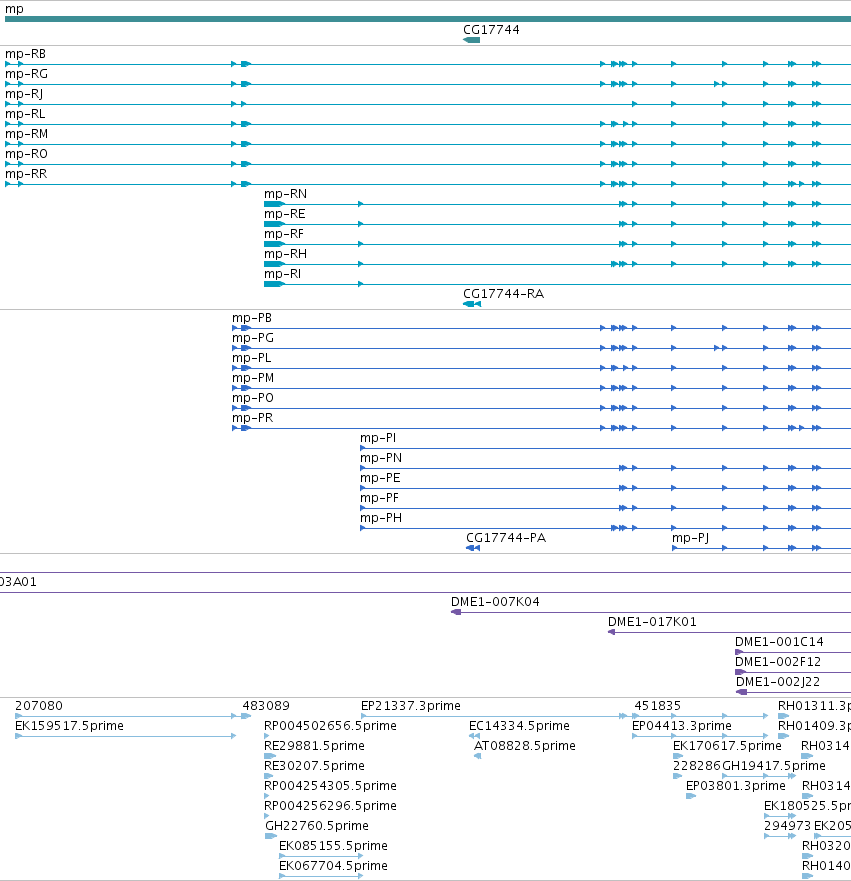Click the CG17744-RA transcript glyph
This screenshot has width=851, height=881.
[x=472, y=304]
